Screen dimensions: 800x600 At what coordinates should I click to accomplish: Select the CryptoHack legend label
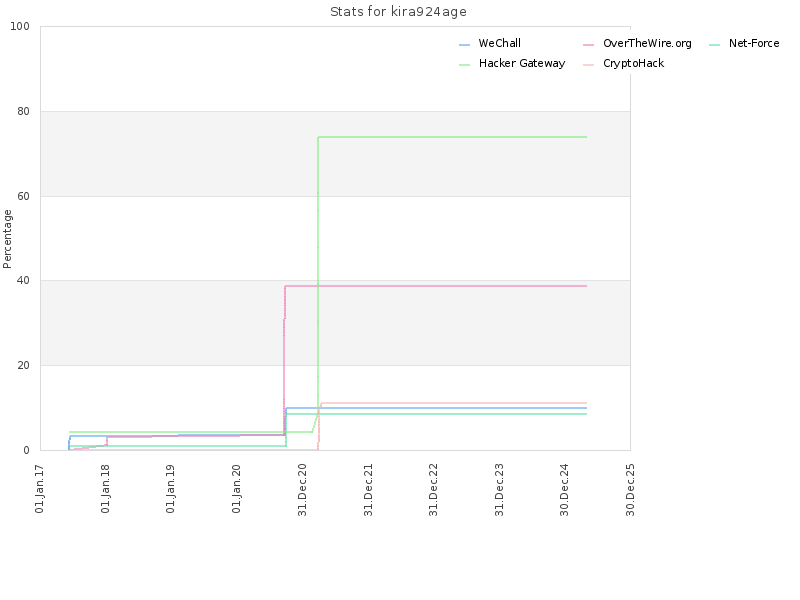click(x=633, y=64)
